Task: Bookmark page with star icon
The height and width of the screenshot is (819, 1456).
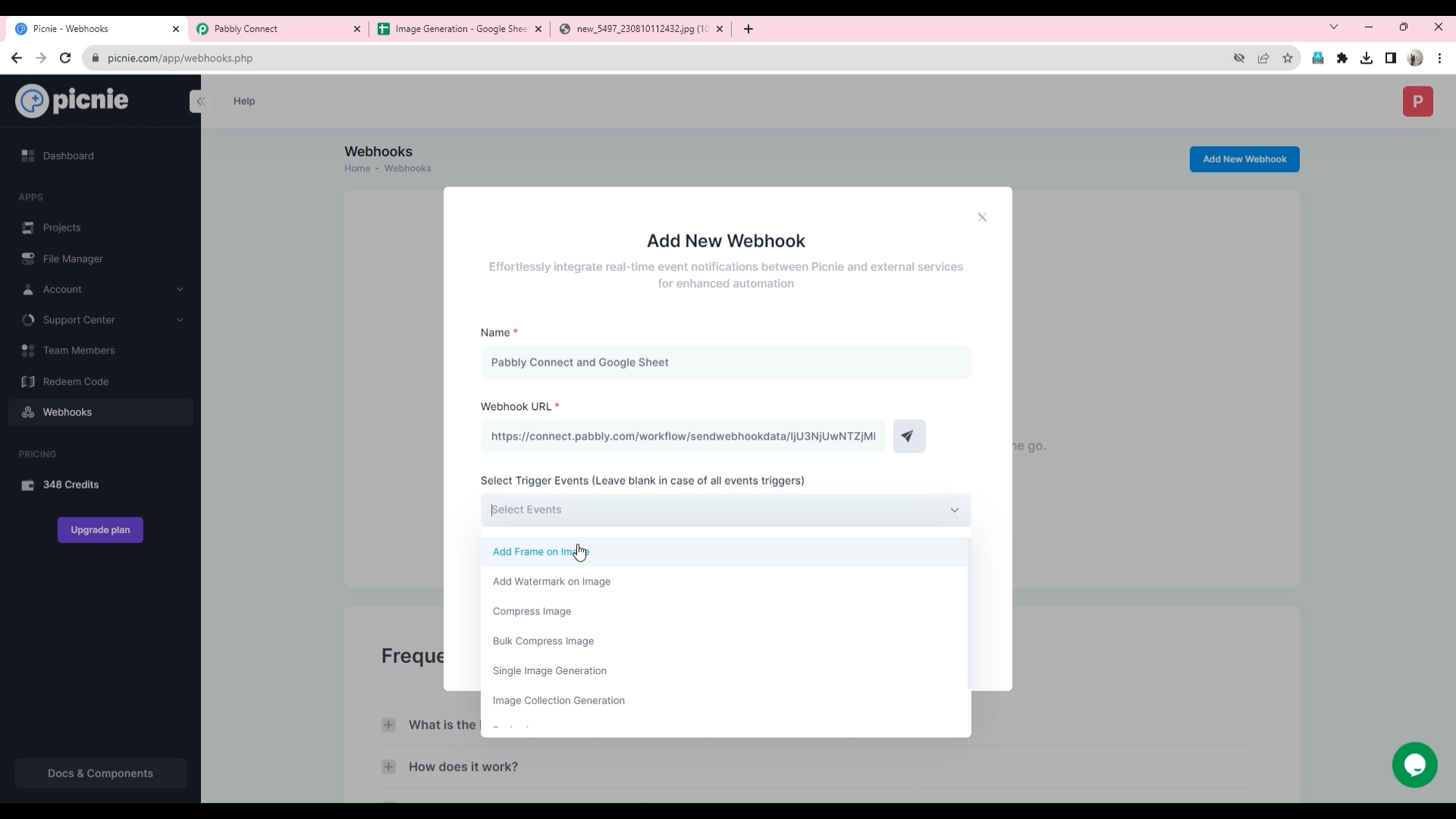Action: pyautogui.click(x=1288, y=58)
